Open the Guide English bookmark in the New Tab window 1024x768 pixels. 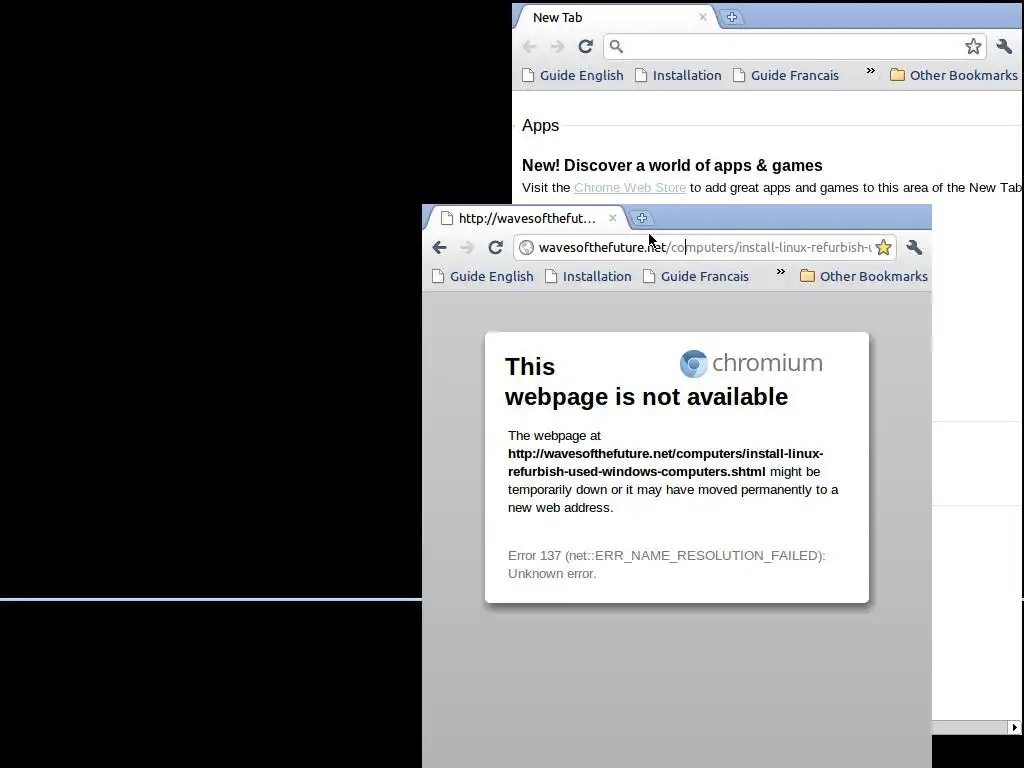[x=573, y=75]
